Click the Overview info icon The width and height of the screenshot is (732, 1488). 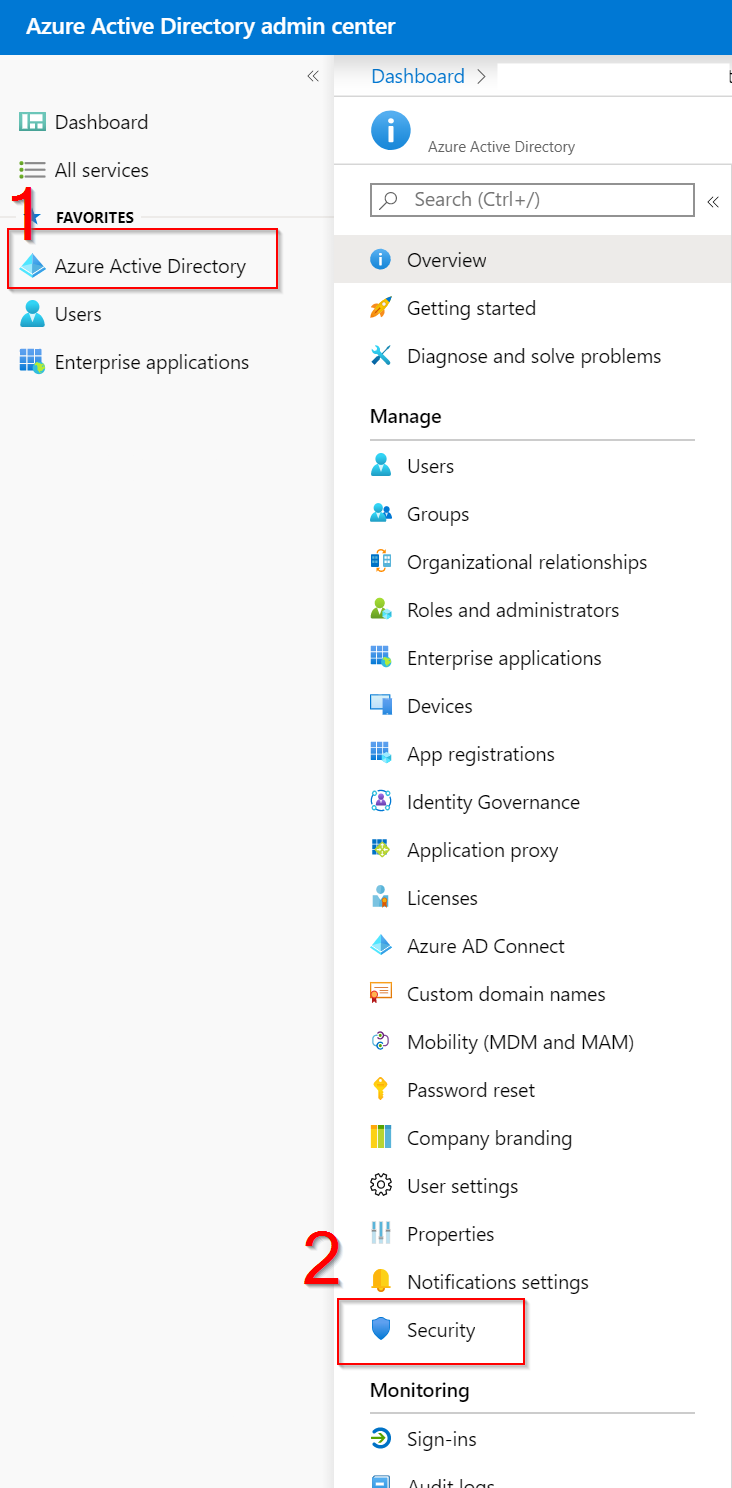pos(381,260)
